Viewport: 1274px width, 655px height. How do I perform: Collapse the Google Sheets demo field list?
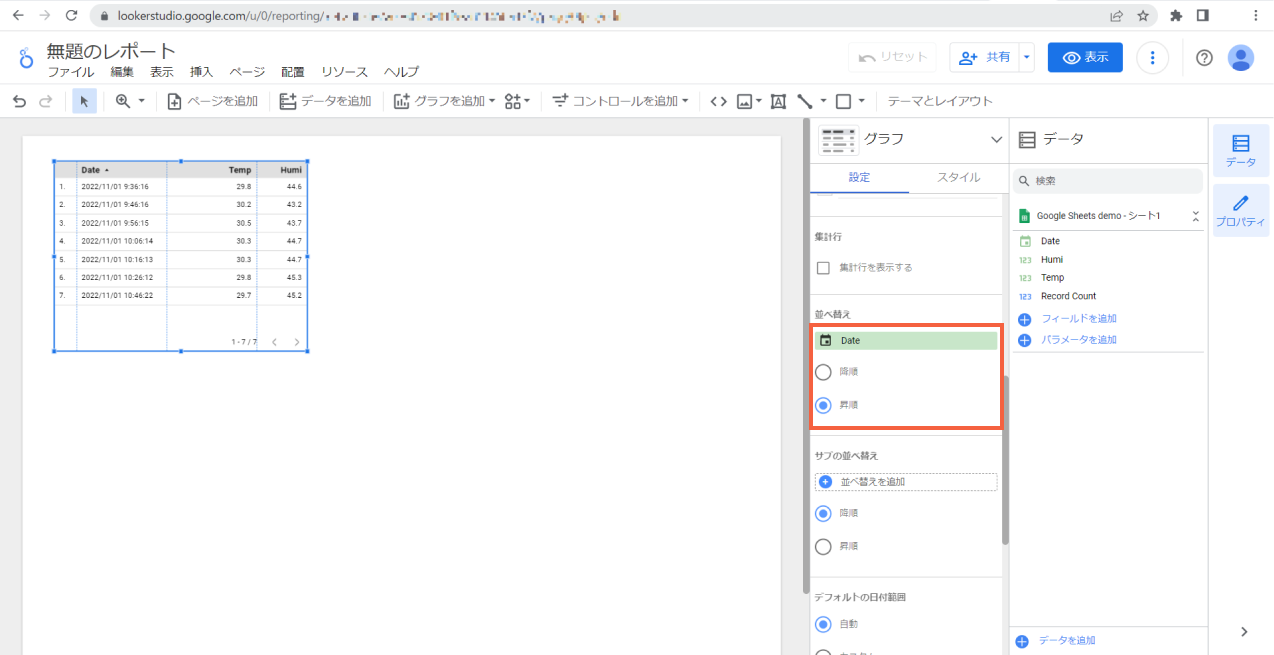(1194, 215)
